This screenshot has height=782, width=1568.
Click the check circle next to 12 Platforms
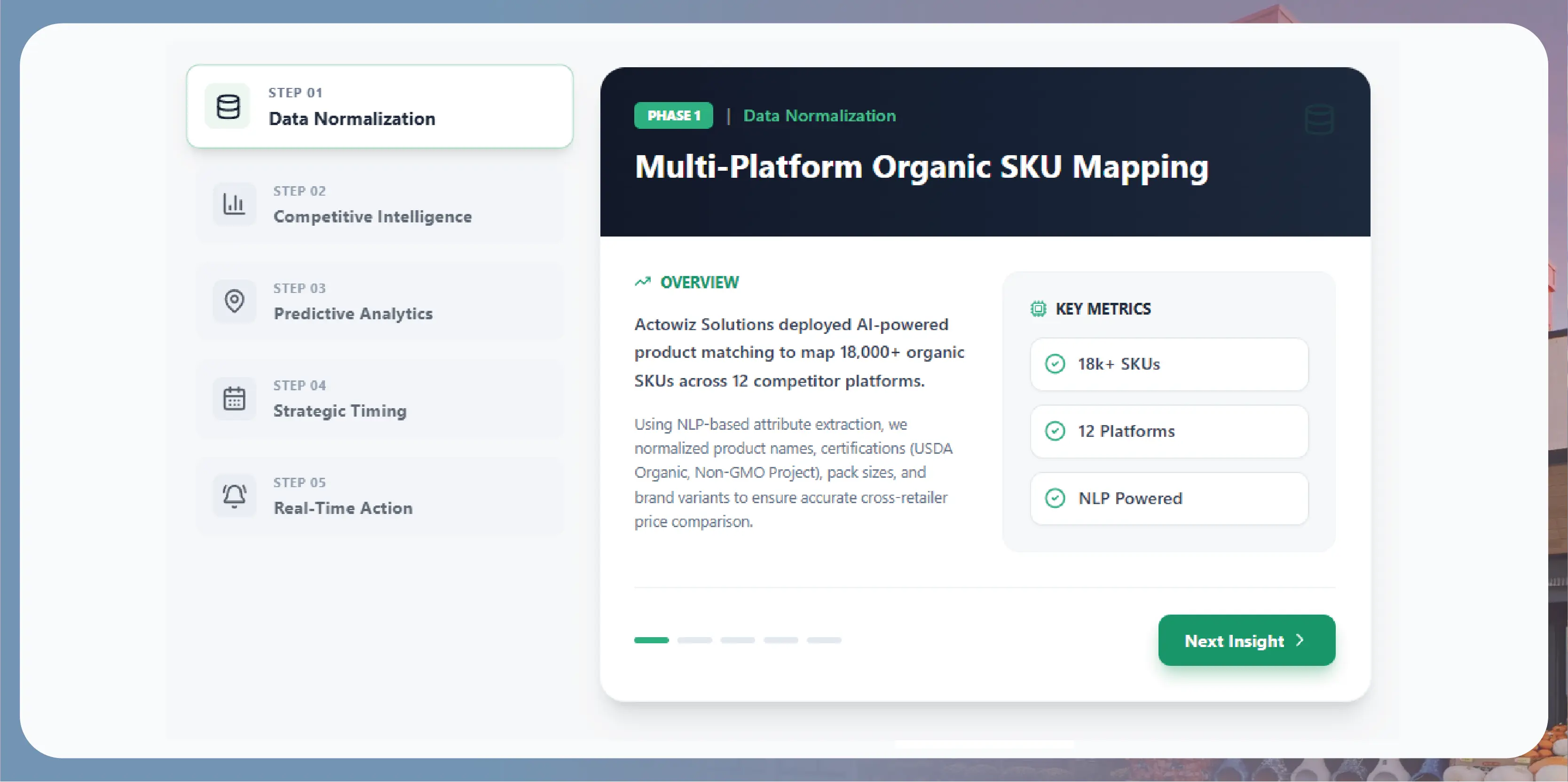[1055, 431]
